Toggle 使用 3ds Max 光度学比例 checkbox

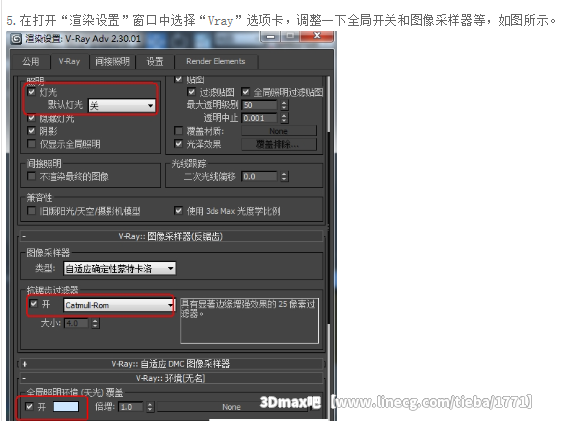(178, 211)
